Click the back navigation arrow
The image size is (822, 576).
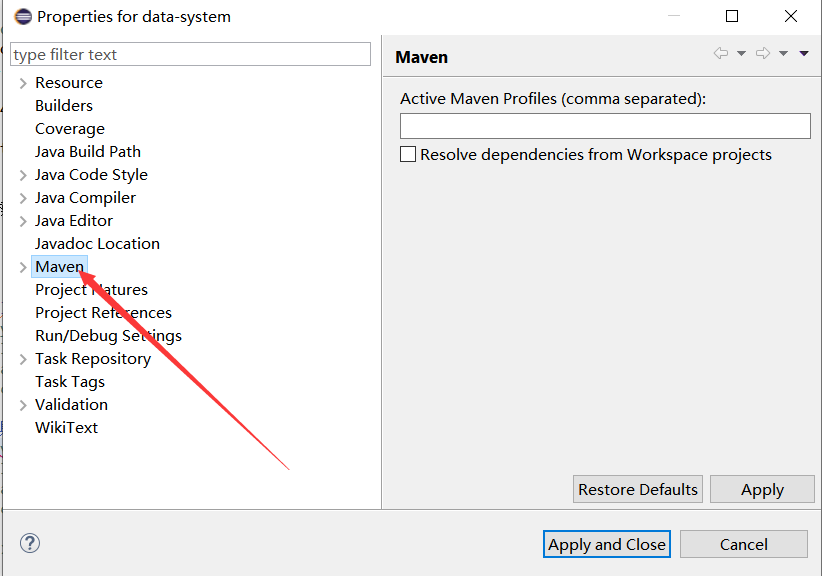721,53
